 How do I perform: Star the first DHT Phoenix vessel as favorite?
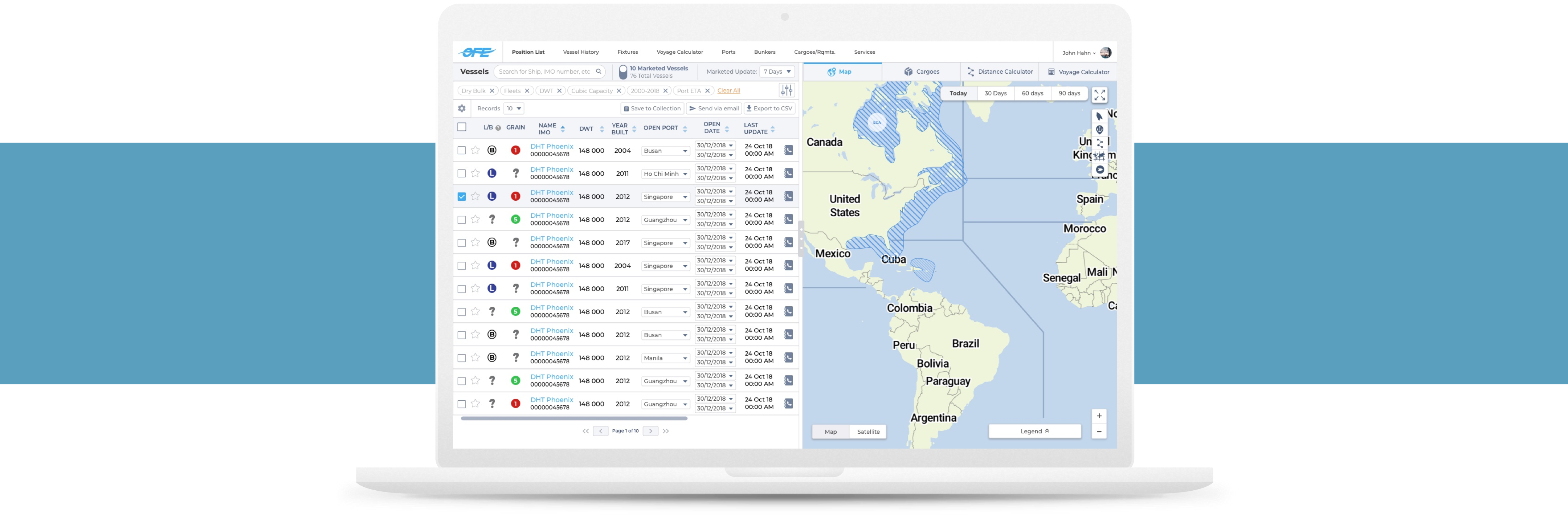(475, 150)
